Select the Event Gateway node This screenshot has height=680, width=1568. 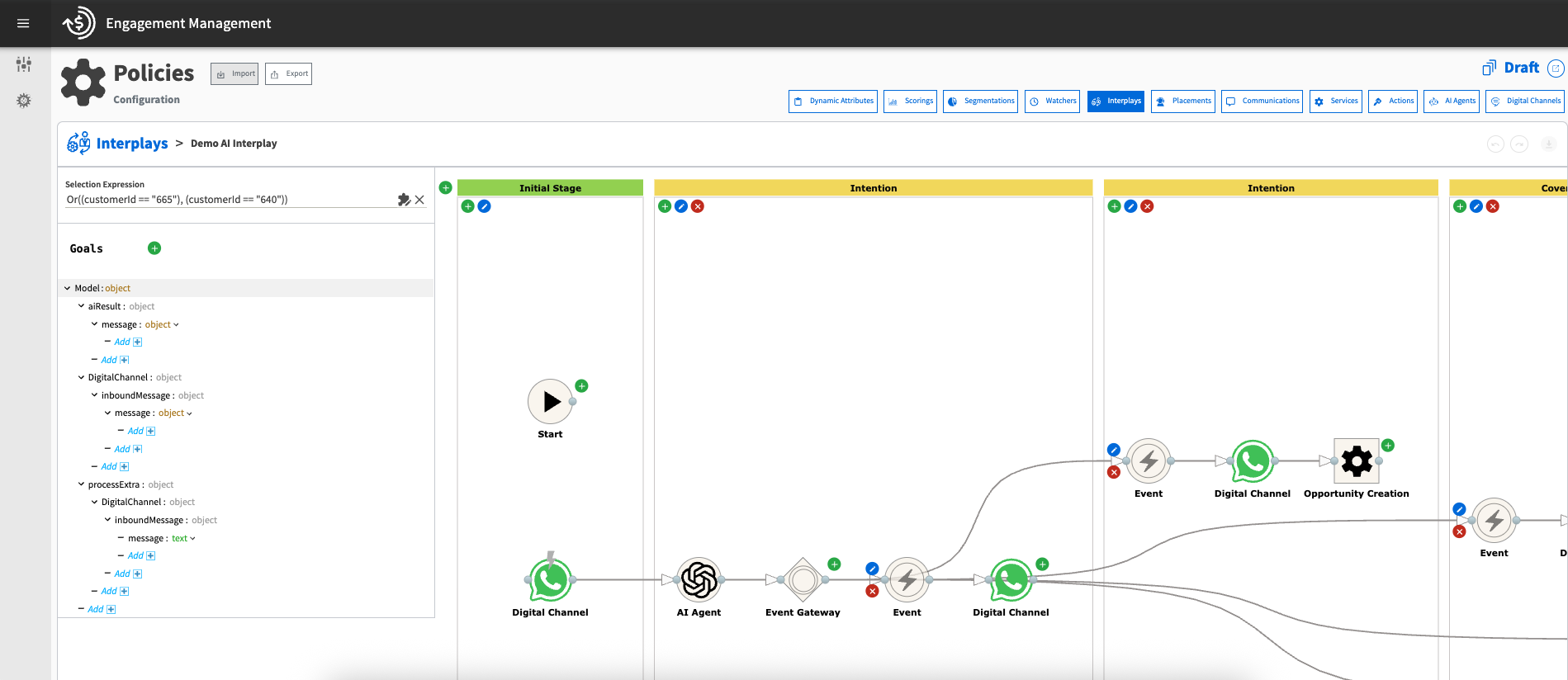[x=803, y=579]
